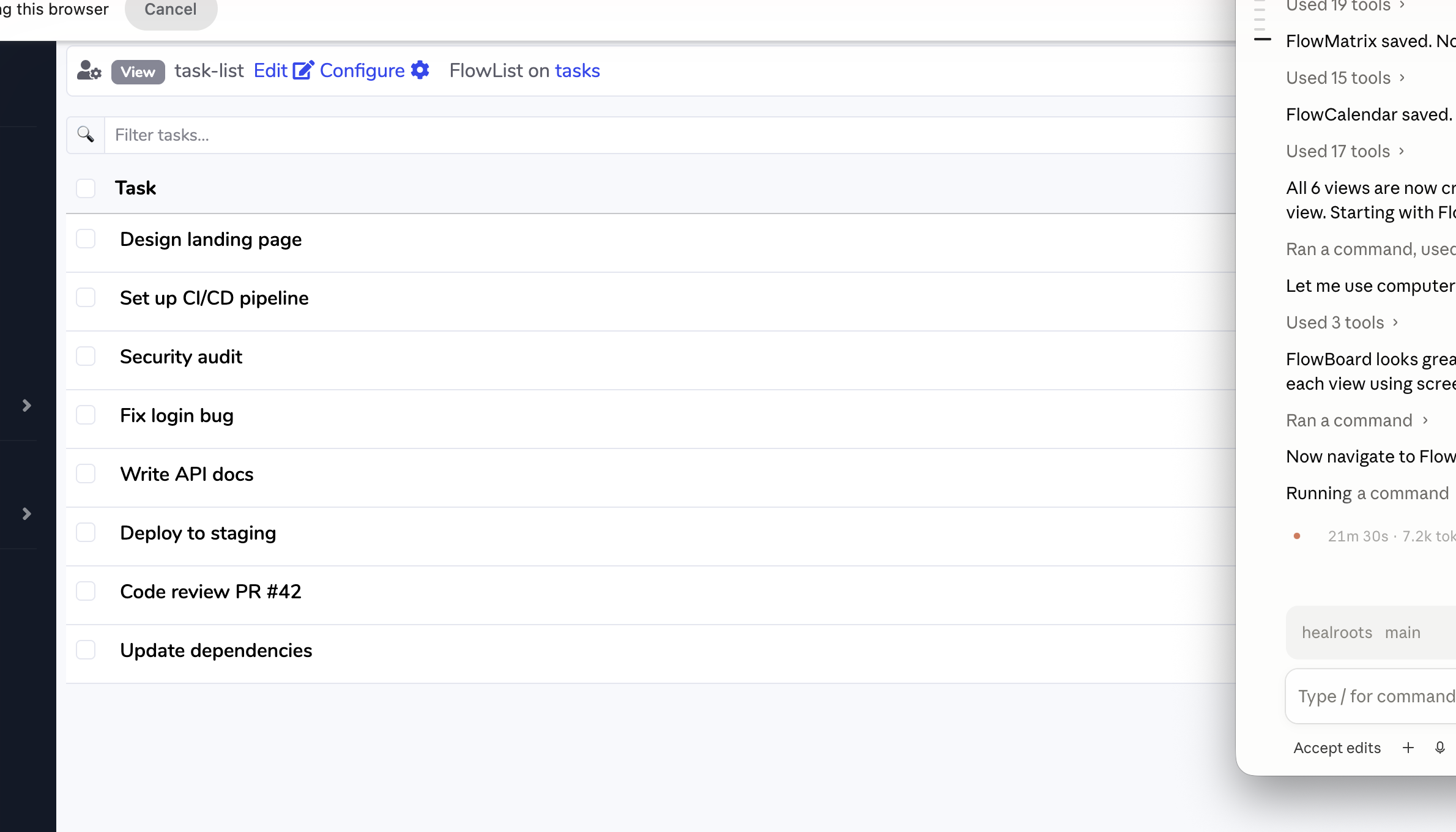
Task: Expand the 'Used 15 tools' entry
Action: click(1345, 78)
